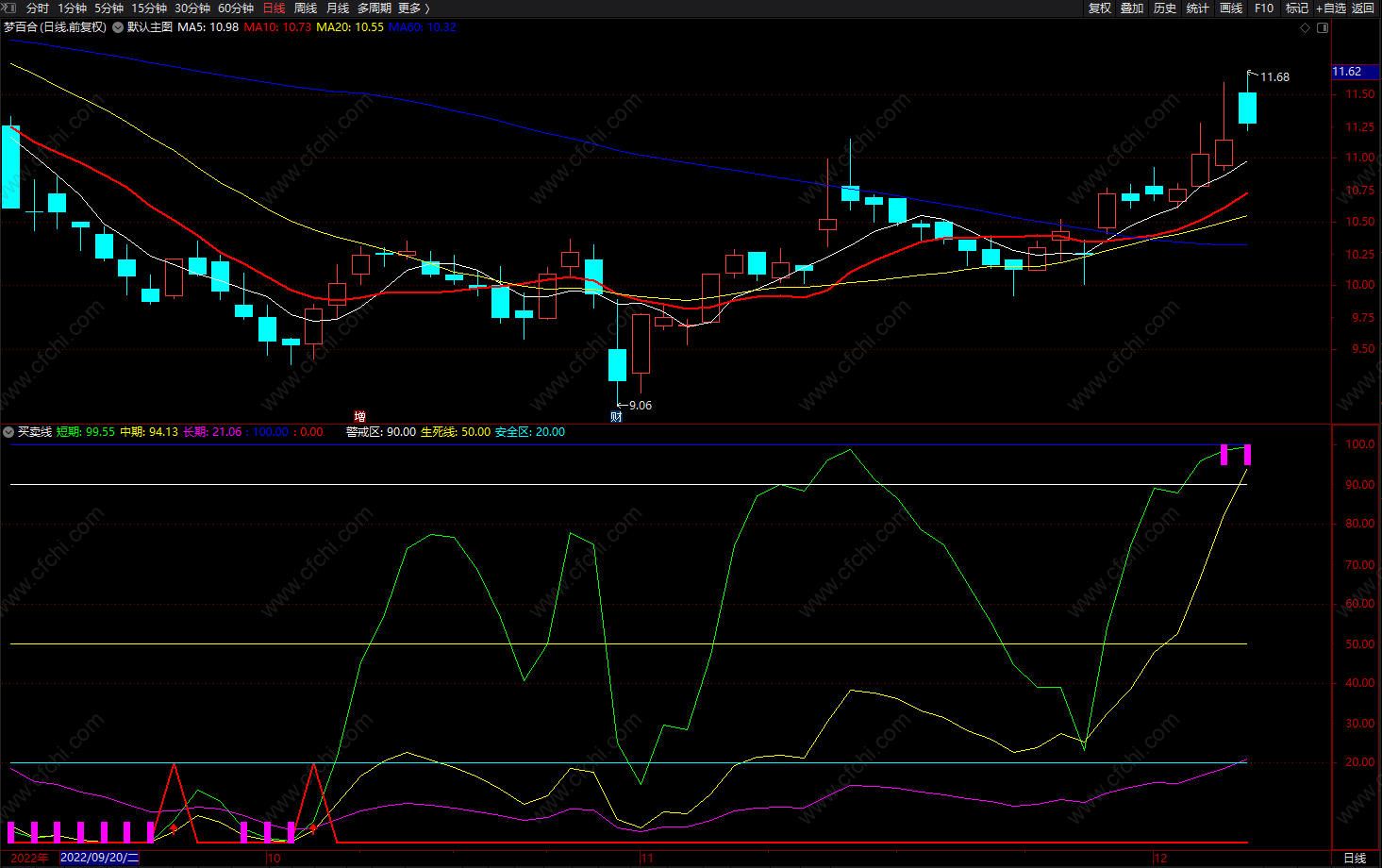
Task: Open main chart indicator dropdown arrow
Action: coord(118,27)
